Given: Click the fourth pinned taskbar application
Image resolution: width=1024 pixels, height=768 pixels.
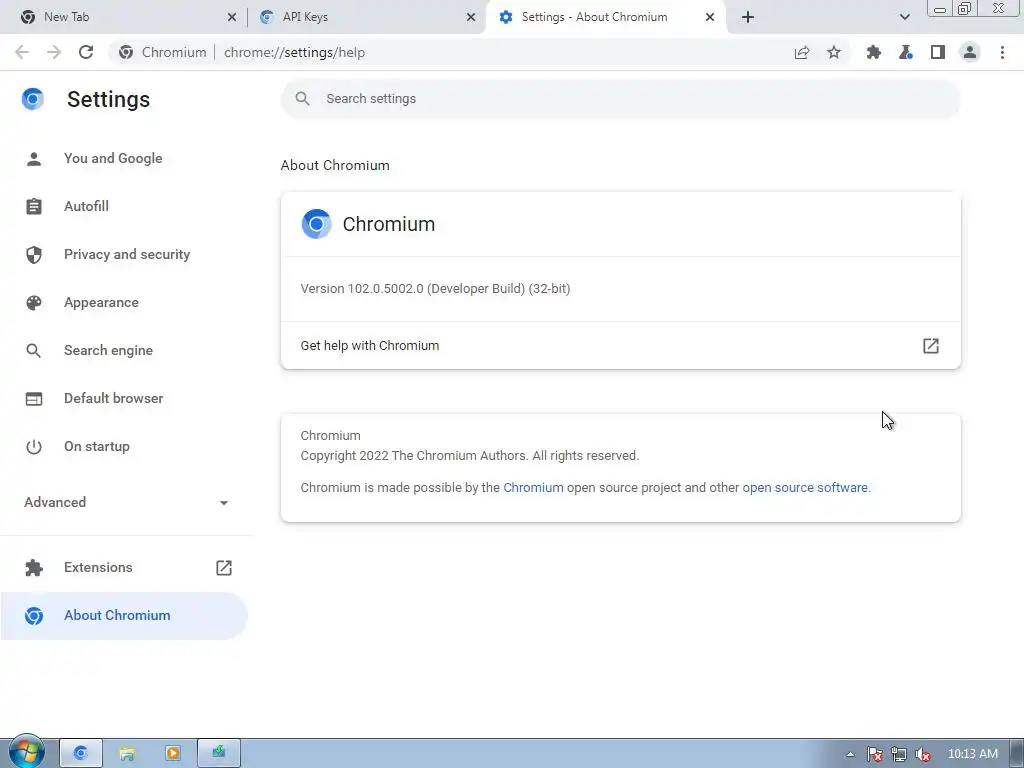Looking at the screenshot, I should click(x=219, y=754).
